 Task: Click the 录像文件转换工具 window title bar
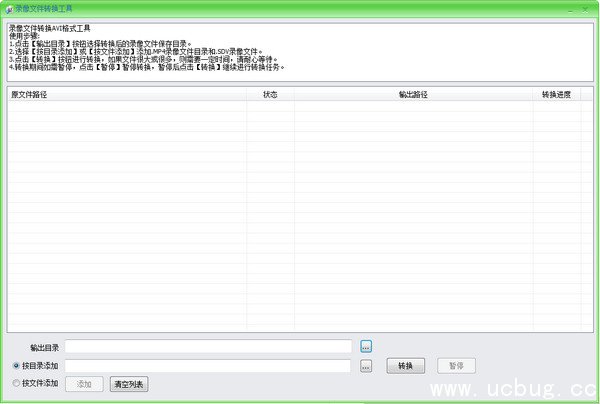pos(300,8)
